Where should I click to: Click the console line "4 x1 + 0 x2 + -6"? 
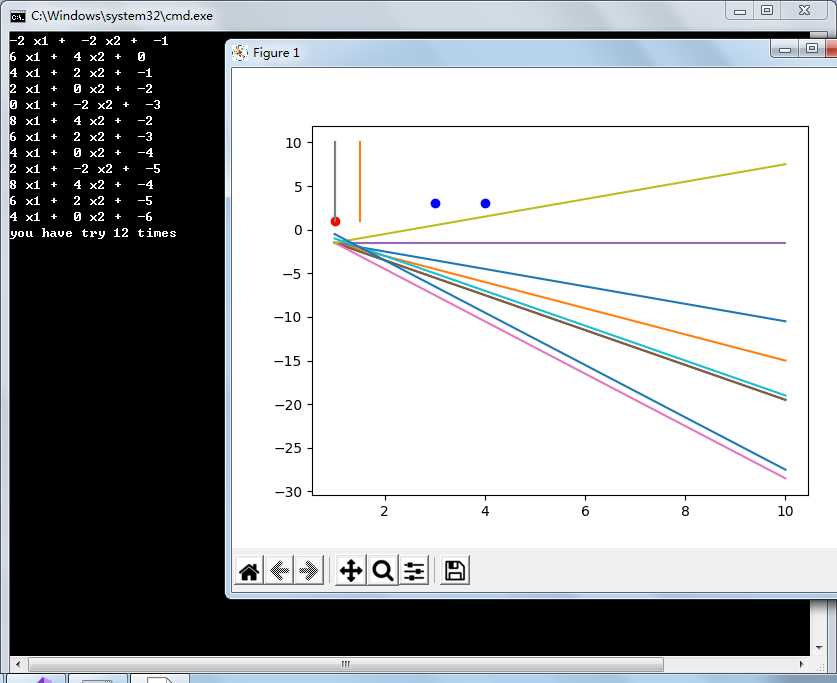[x=81, y=217]
